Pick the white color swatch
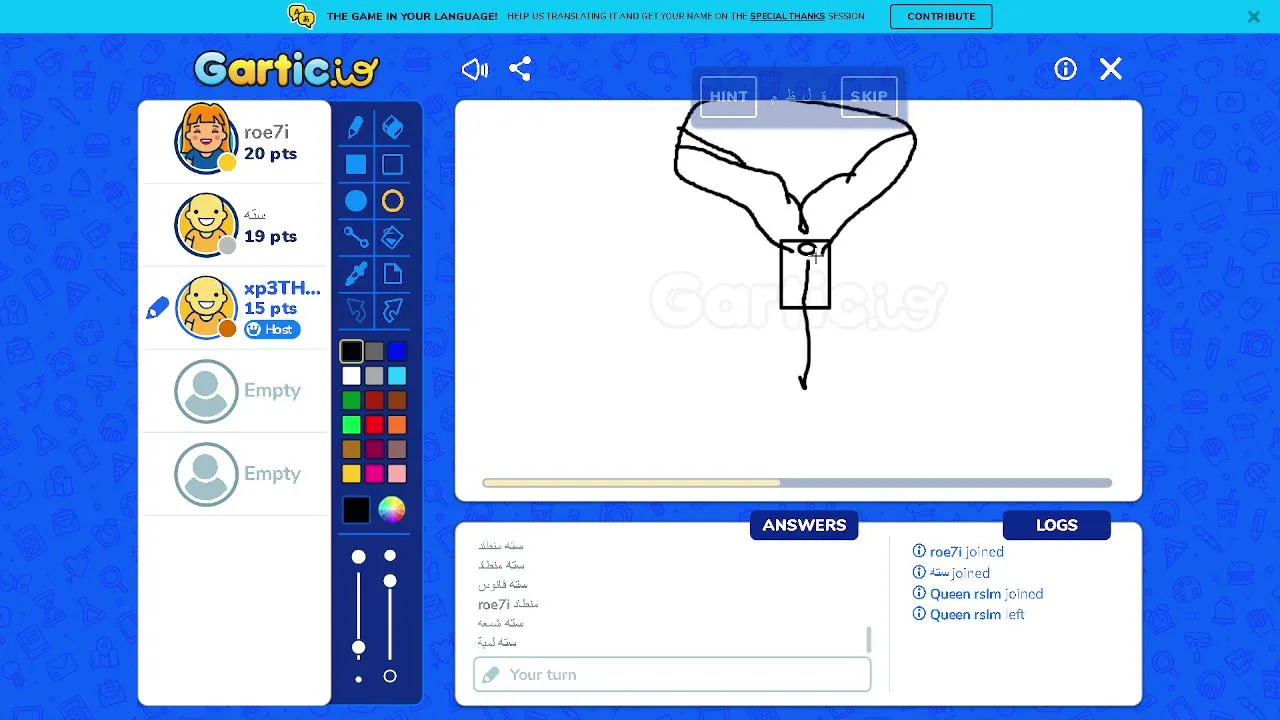 point(351,376)
